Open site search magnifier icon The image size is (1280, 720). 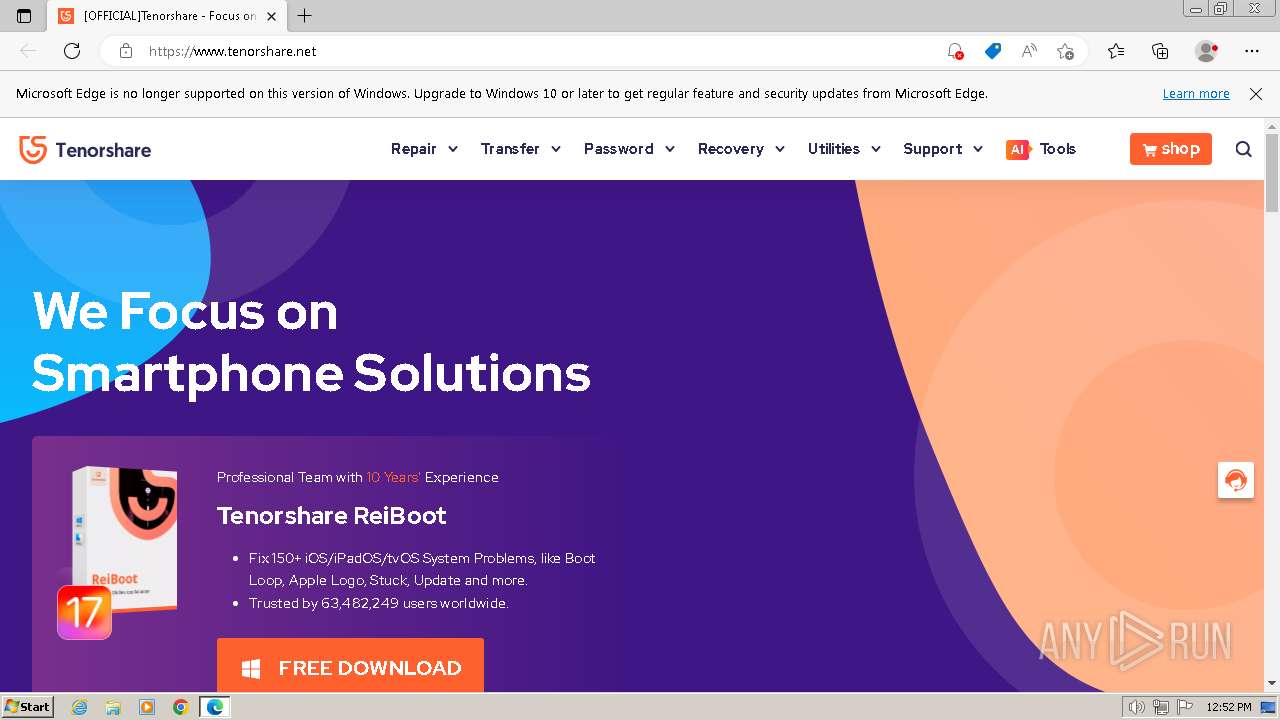tap(1243, 149)
